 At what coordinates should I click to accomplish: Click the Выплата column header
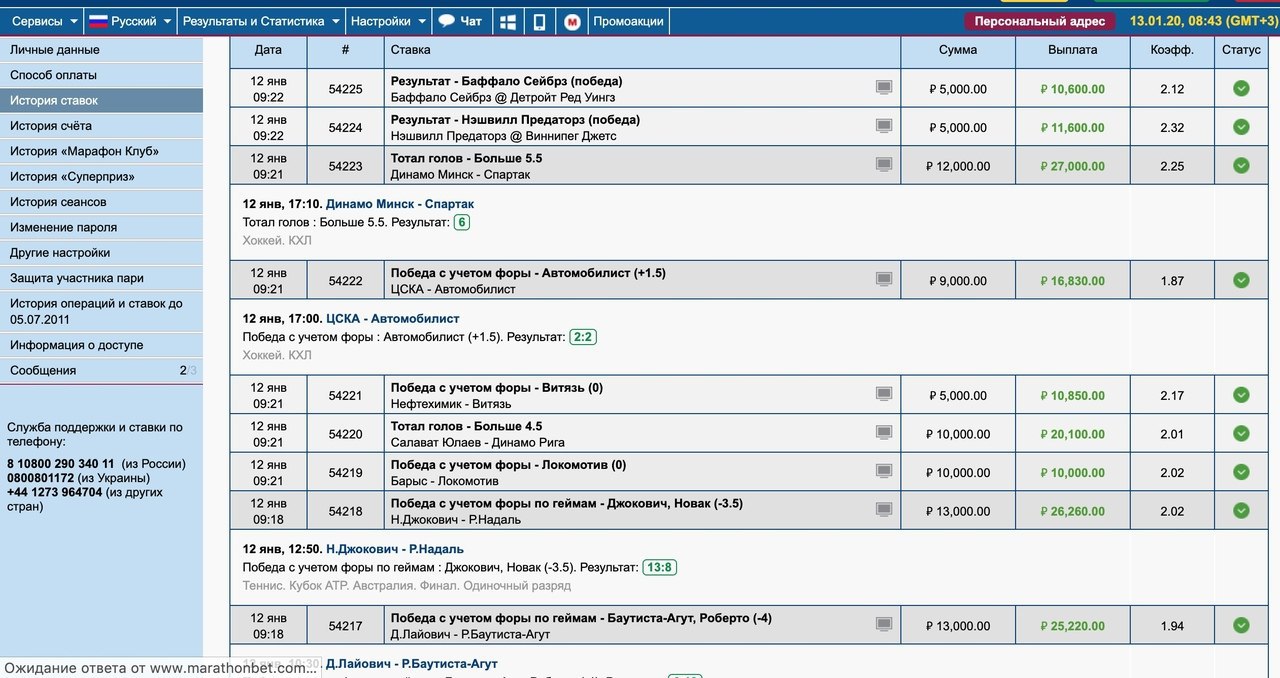1073,50
